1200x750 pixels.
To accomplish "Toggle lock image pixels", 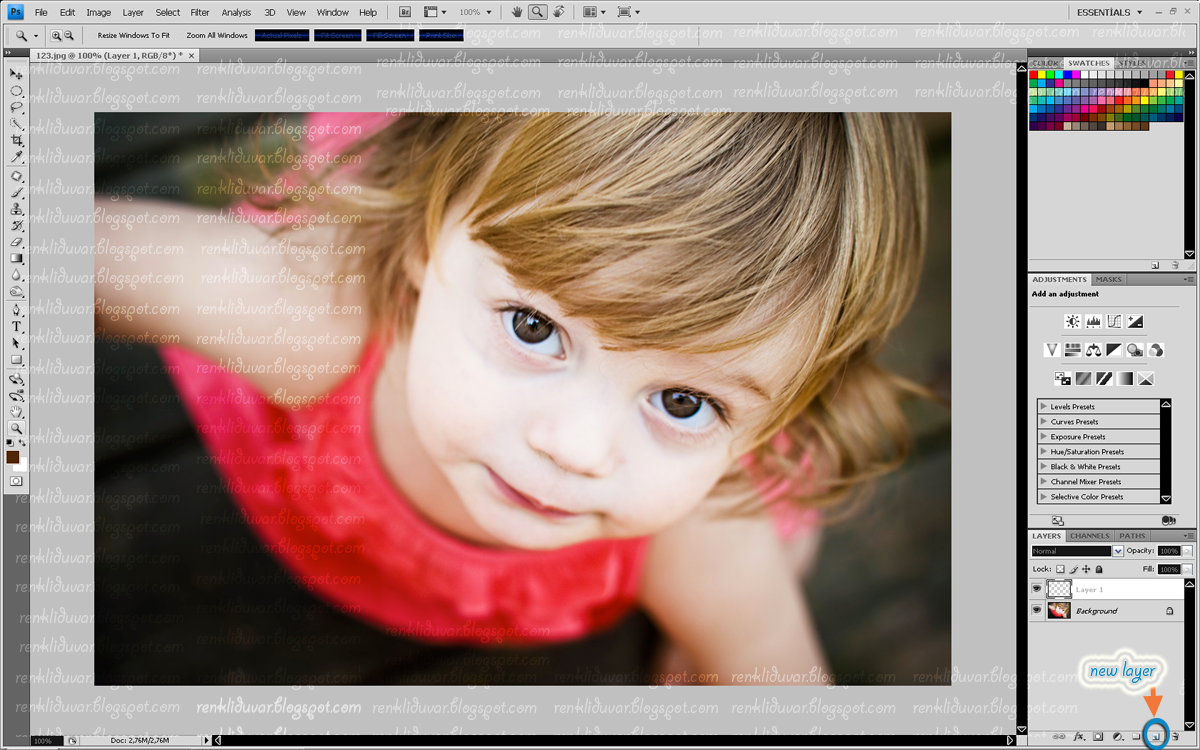I will pyautogui.click(x=1074, y=569).
